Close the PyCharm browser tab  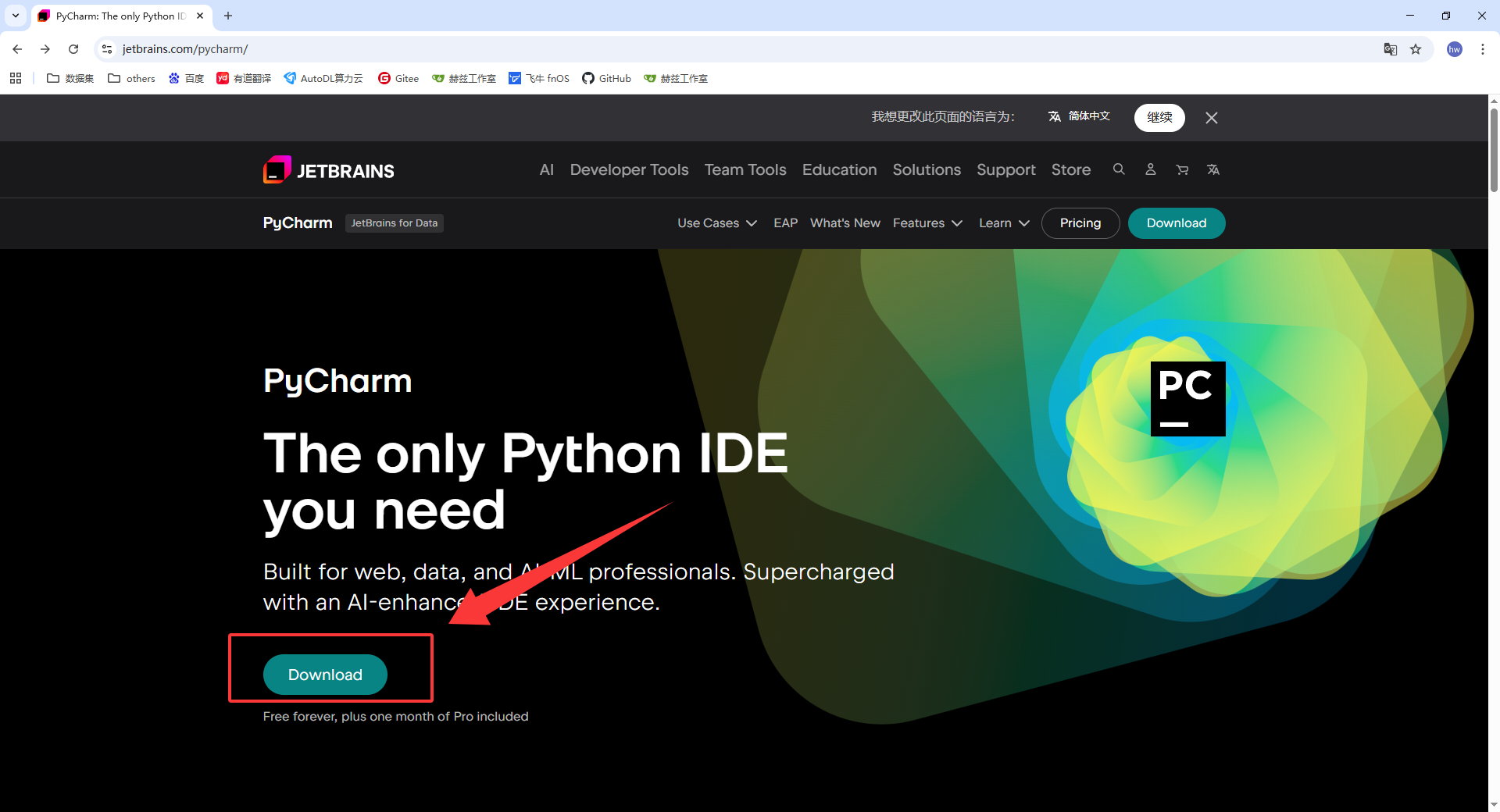200,16
